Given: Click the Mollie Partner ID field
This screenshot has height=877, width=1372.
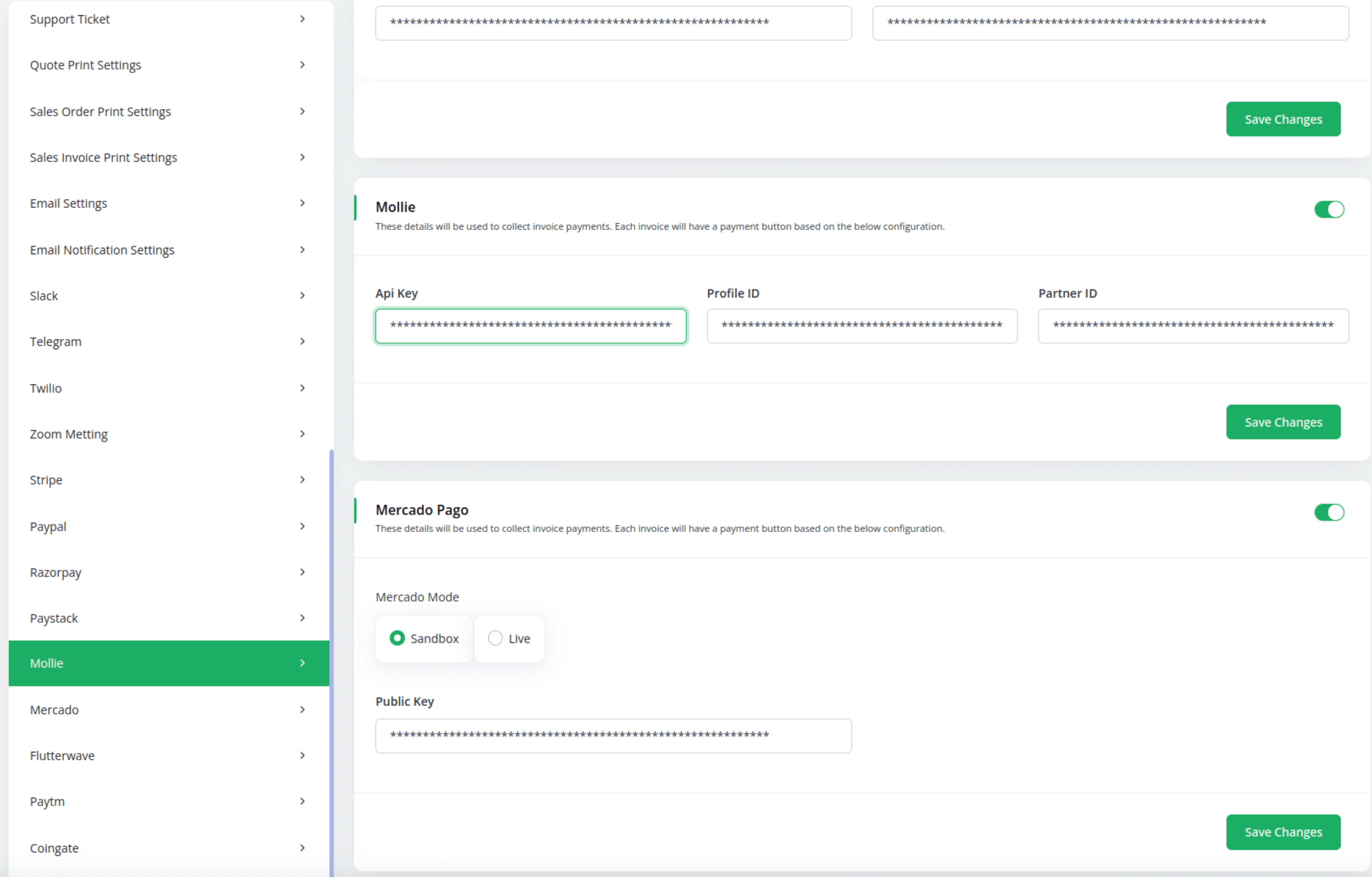Looking at the screenshot, I should coord(1194,326).
